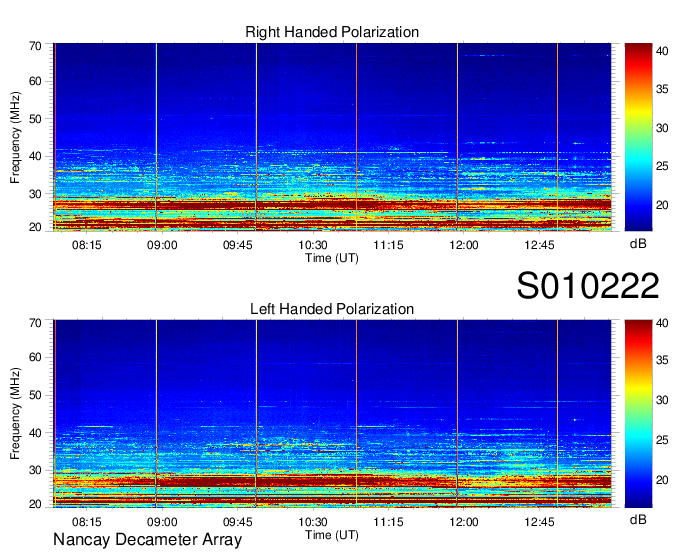
Task: Click 60 MHz tick of right-handed plot
Action: click(35, 81)
